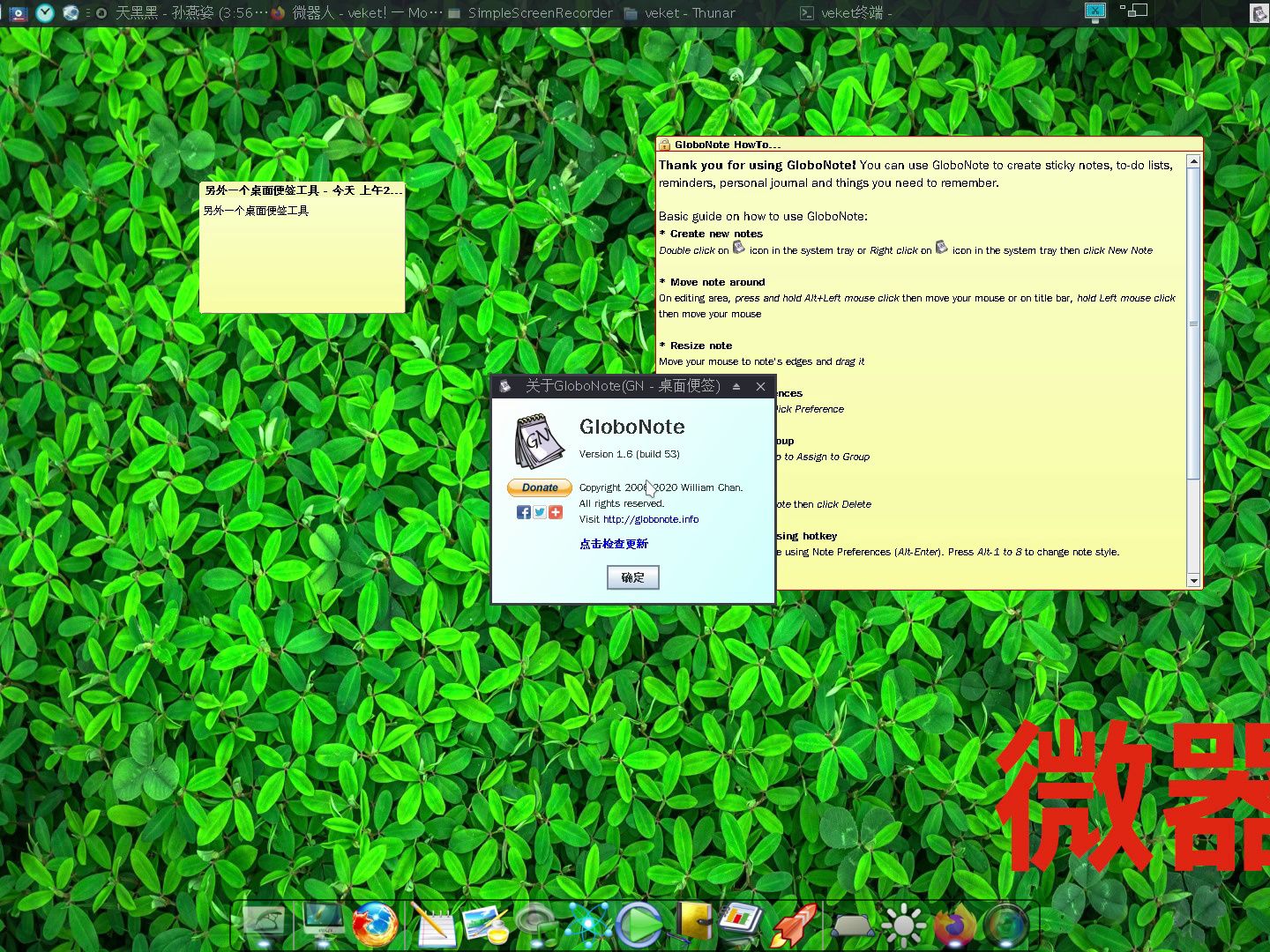Click the About dialog title bar app icon
Image resolution: width=1270 pixels, height=952 pixels.
pyautogui.click(x=505, y=386)
